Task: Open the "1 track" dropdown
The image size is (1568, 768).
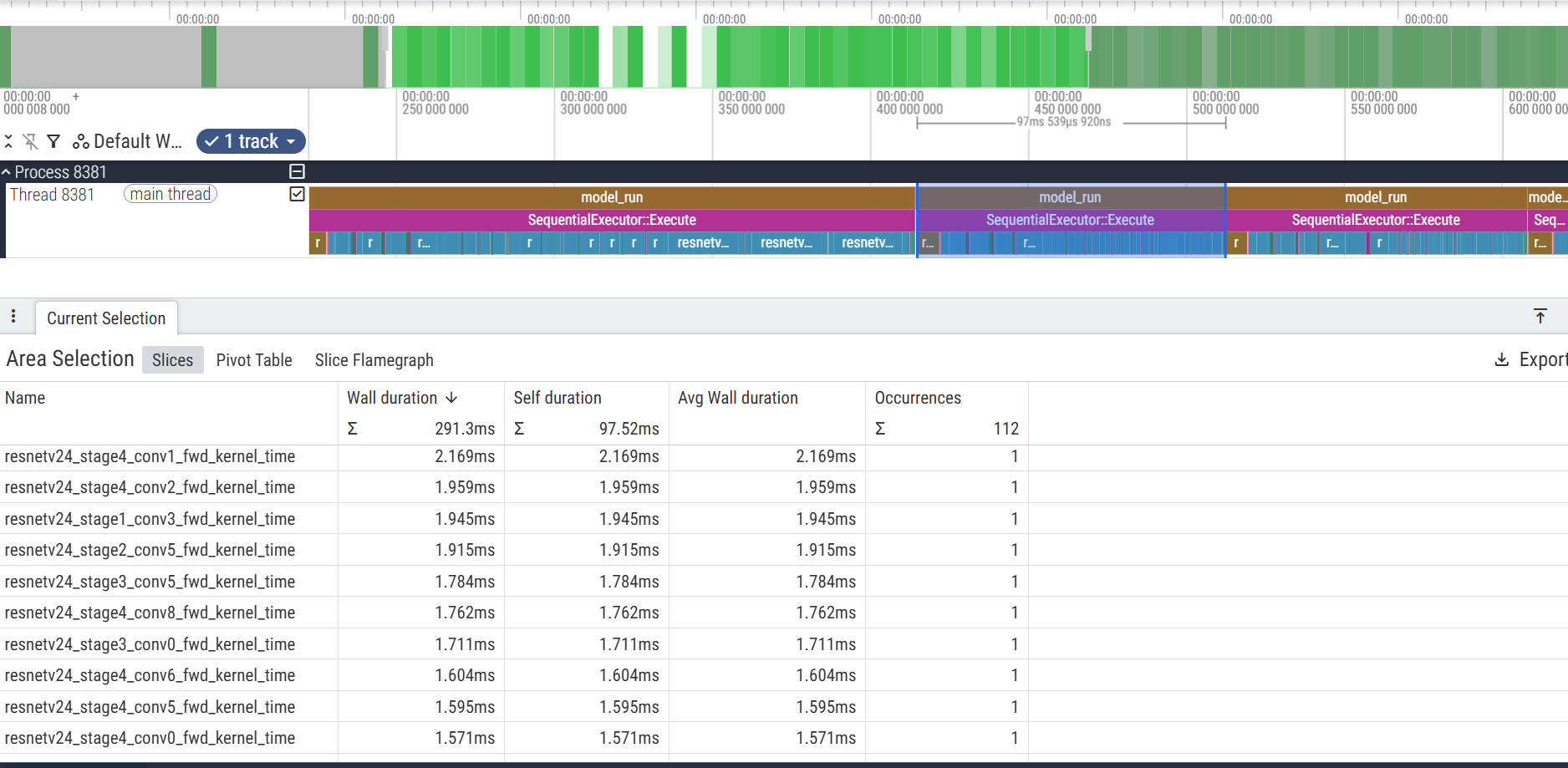Action: click(x=251, y=141)
